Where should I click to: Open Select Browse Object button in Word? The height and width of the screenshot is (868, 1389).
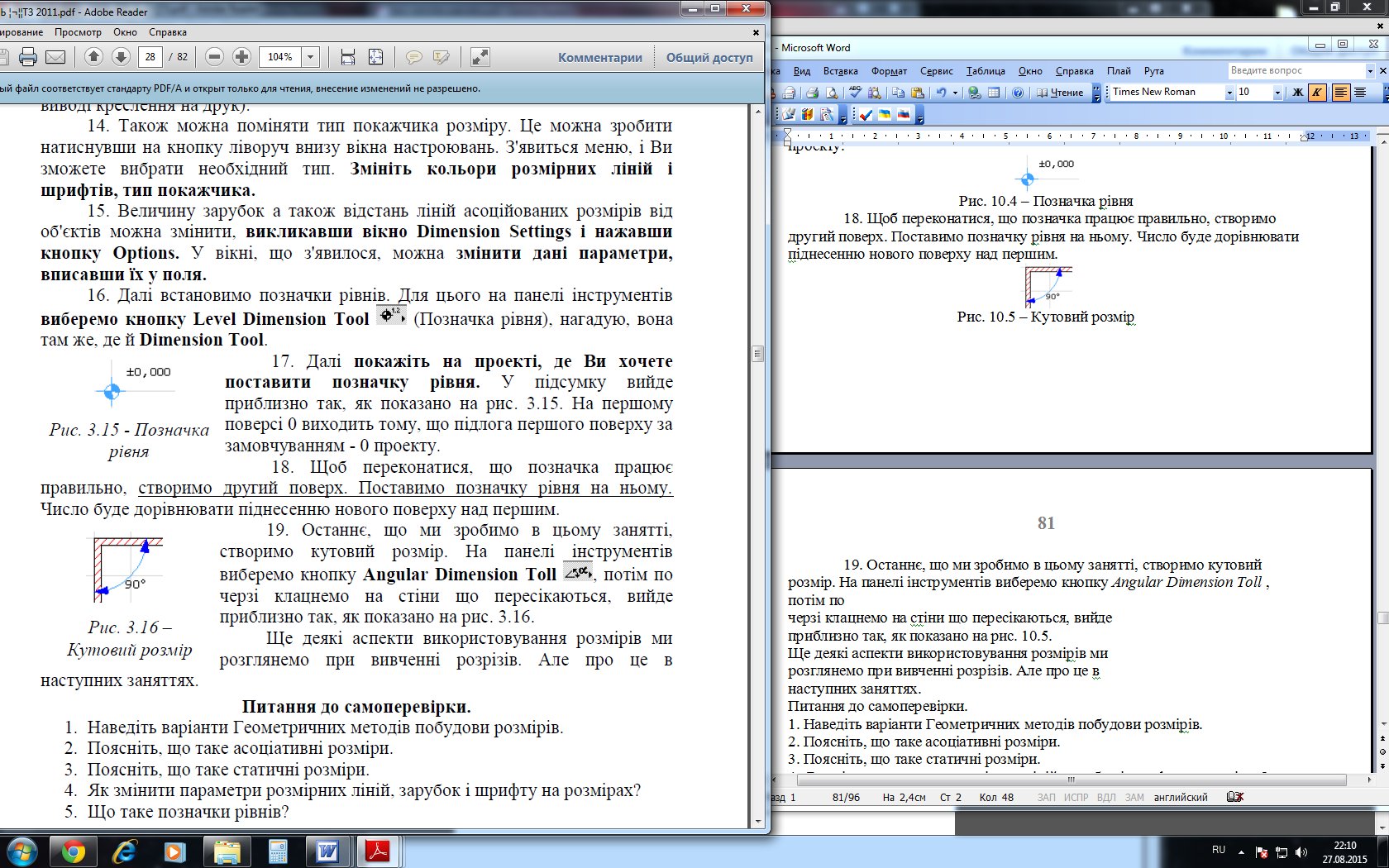(1382, 751)
